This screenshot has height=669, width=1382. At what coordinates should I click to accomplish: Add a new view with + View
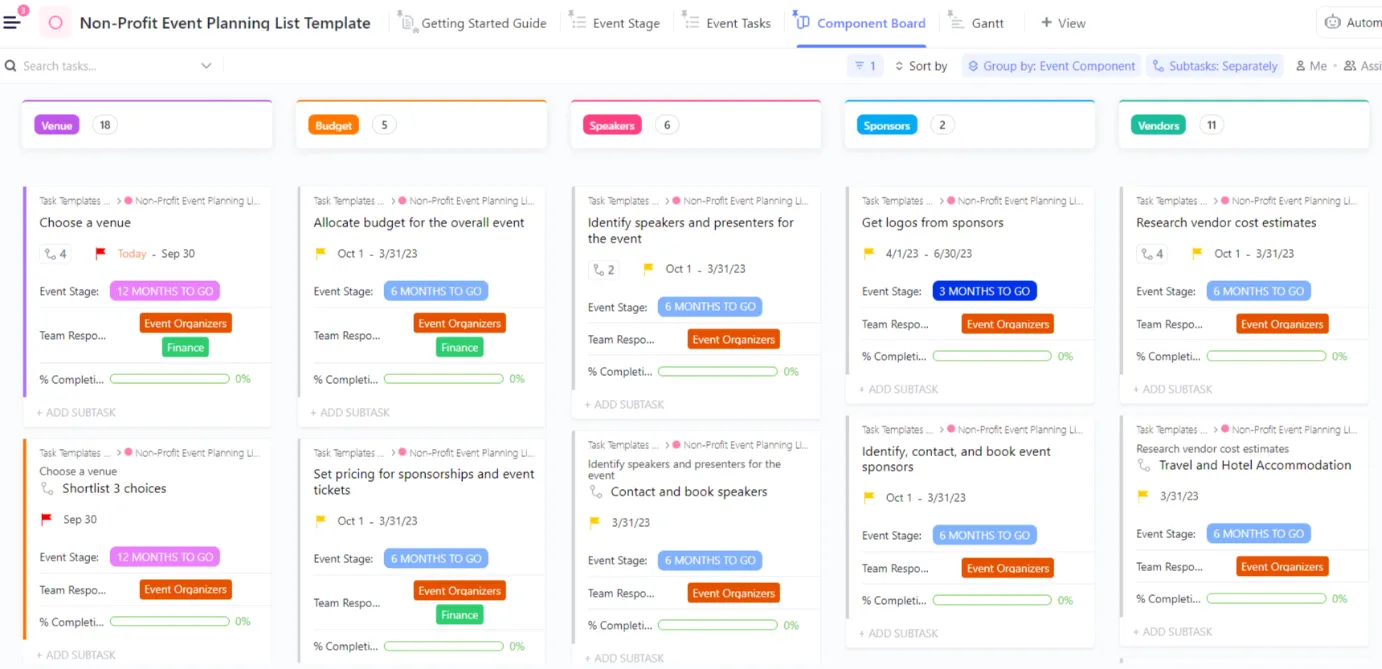tap(1063, 23)
